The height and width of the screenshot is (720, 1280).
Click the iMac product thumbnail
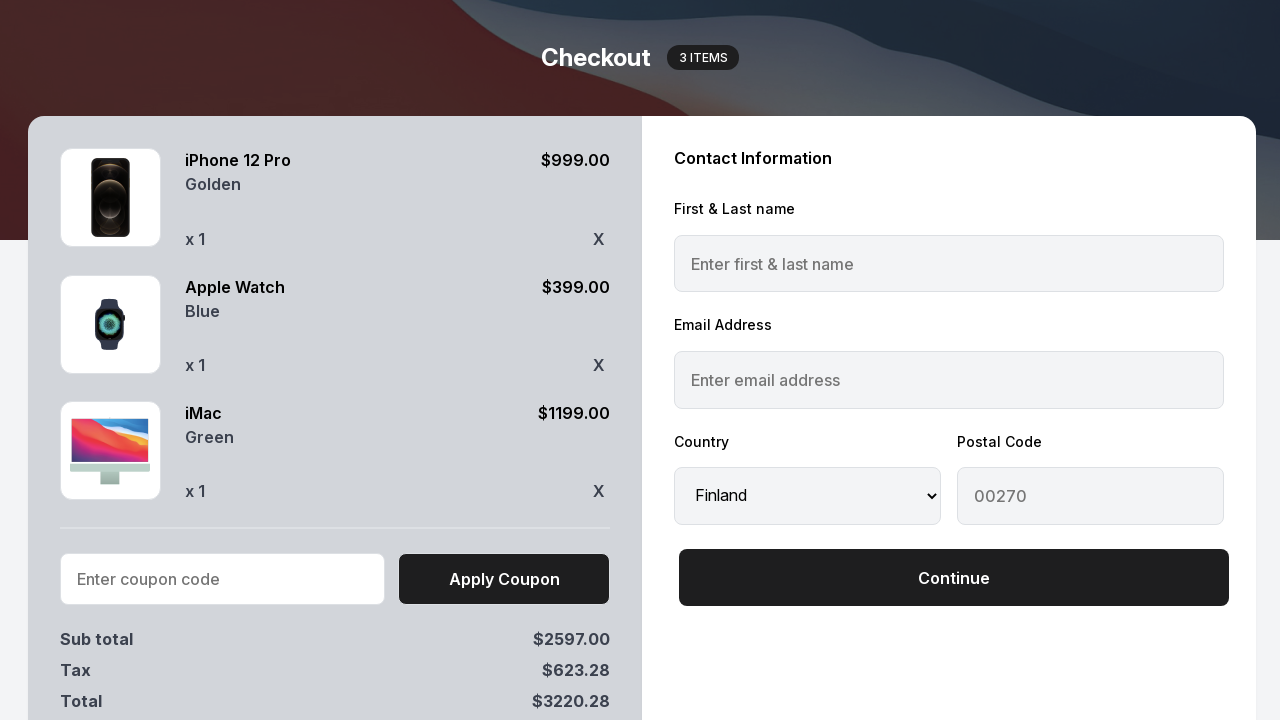(x=110, y=450)
